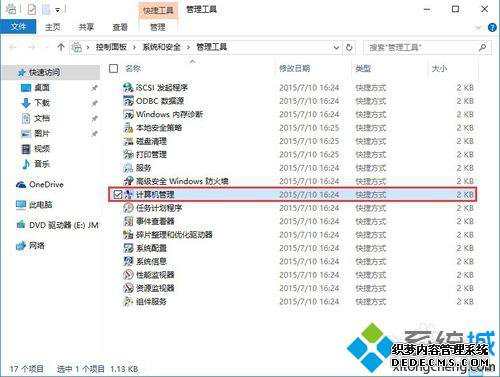The image size is (500, 377).
Task: Select the 本地安全策略 icon
Action: tap(128, 128)
